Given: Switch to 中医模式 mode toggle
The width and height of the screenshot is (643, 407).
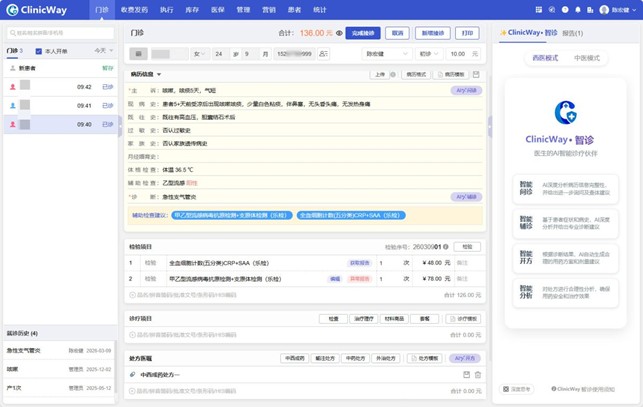Looking at the screenshot, I should pyautogui.click(x=586, y=58).
